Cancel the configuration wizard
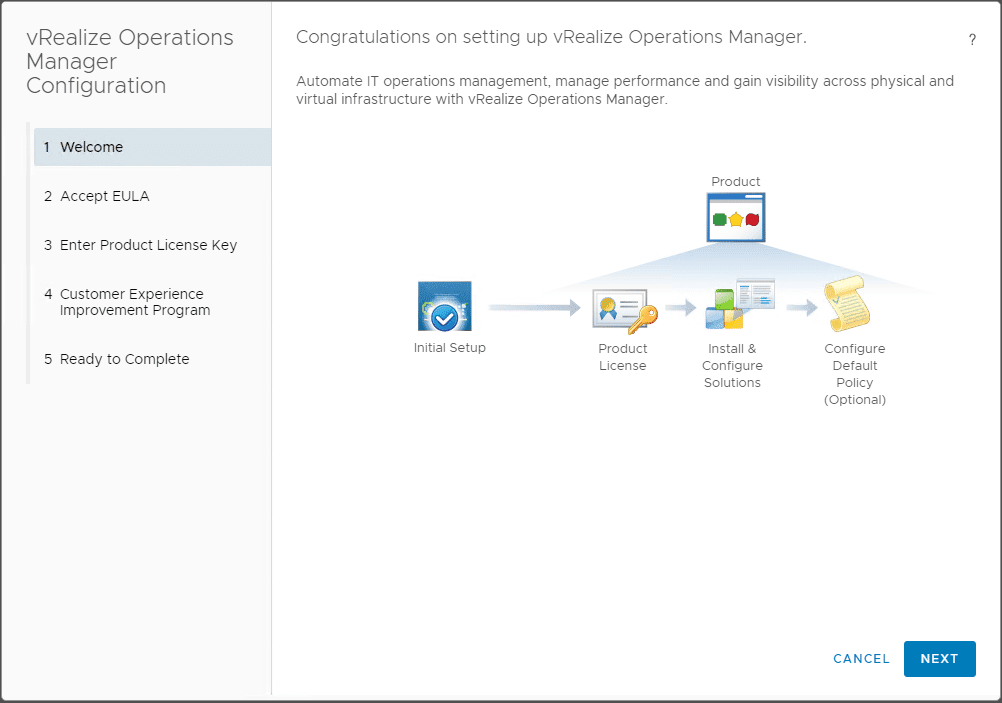 point(861,659)
